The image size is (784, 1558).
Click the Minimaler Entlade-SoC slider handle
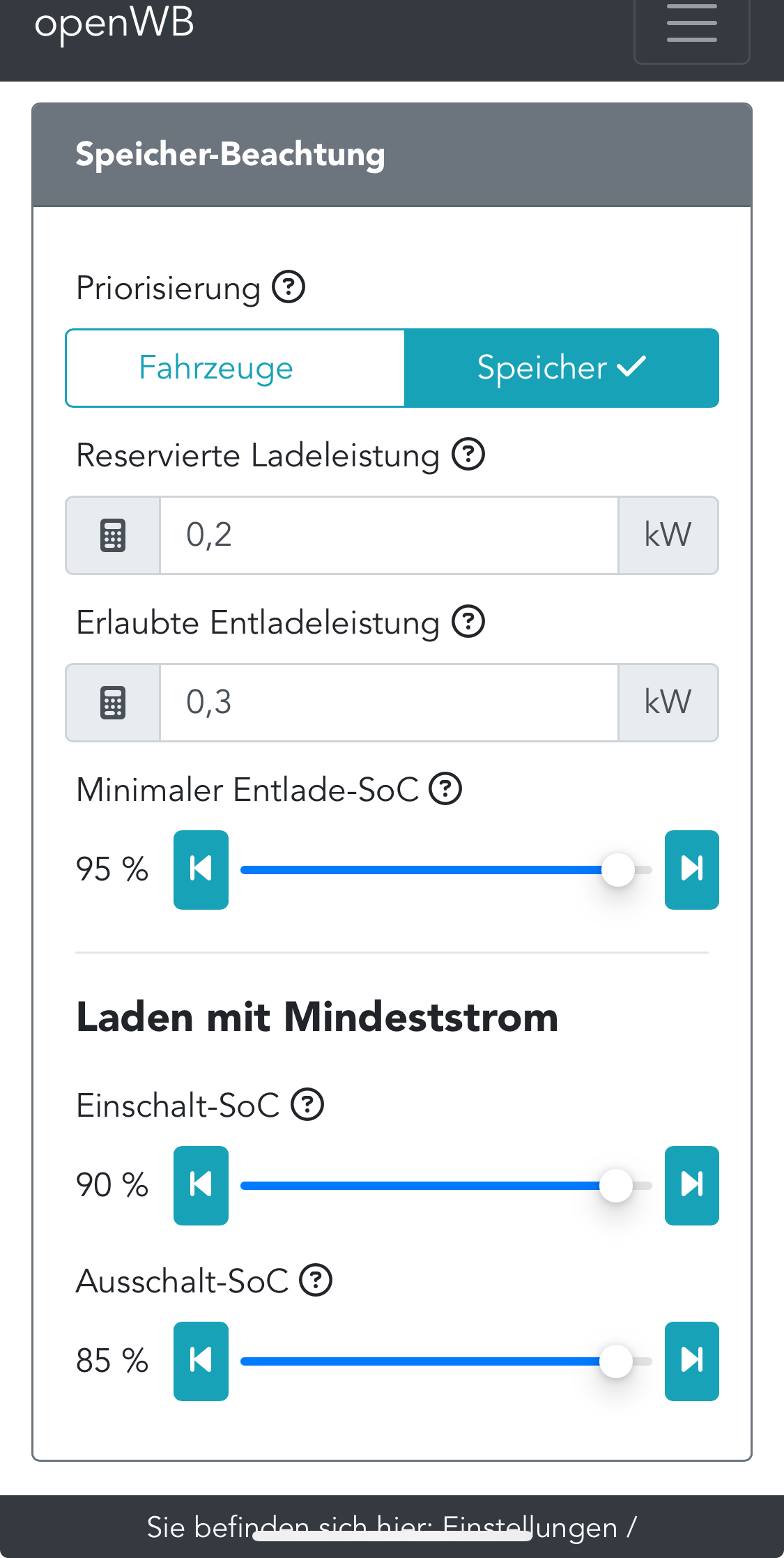tap(617, 870)
